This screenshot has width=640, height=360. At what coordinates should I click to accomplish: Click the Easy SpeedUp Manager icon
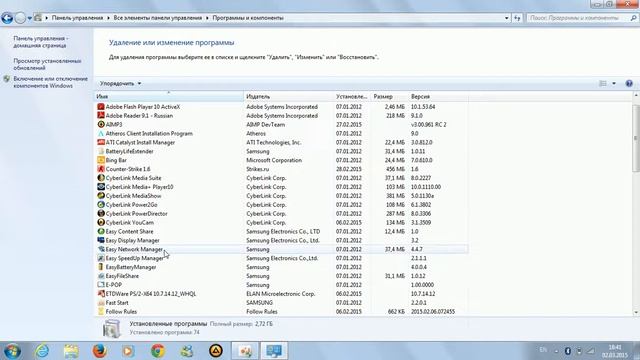[x=101, y=258]
